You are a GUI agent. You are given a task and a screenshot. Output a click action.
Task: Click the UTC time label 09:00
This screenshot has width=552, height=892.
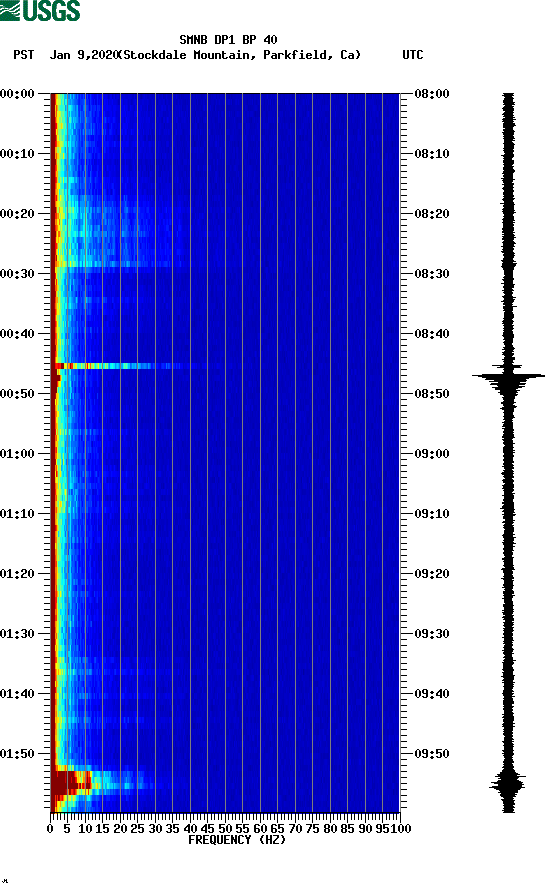pyautogui.click(x=432, y=454)
